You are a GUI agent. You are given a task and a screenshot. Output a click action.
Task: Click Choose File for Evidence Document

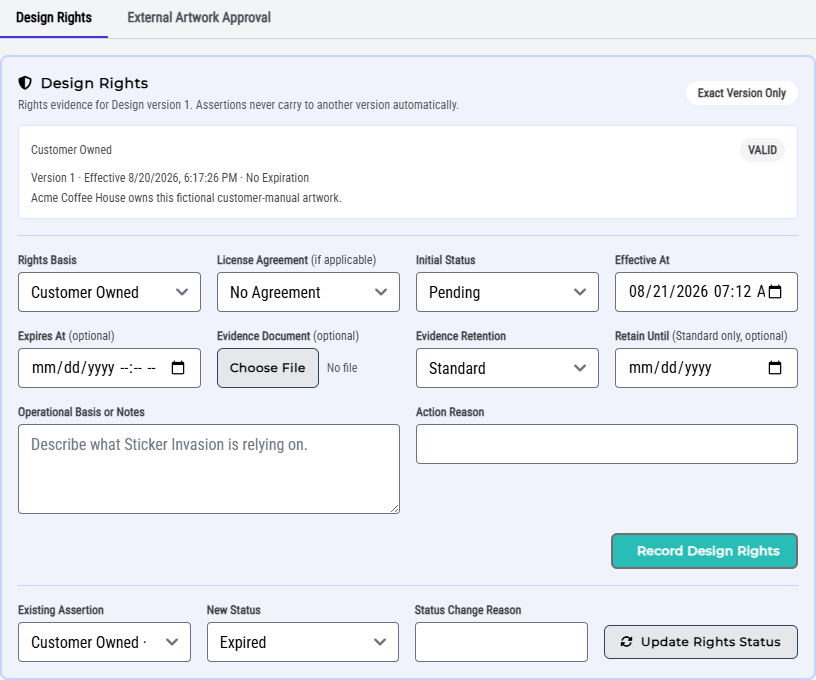click(x=267, y=368)
